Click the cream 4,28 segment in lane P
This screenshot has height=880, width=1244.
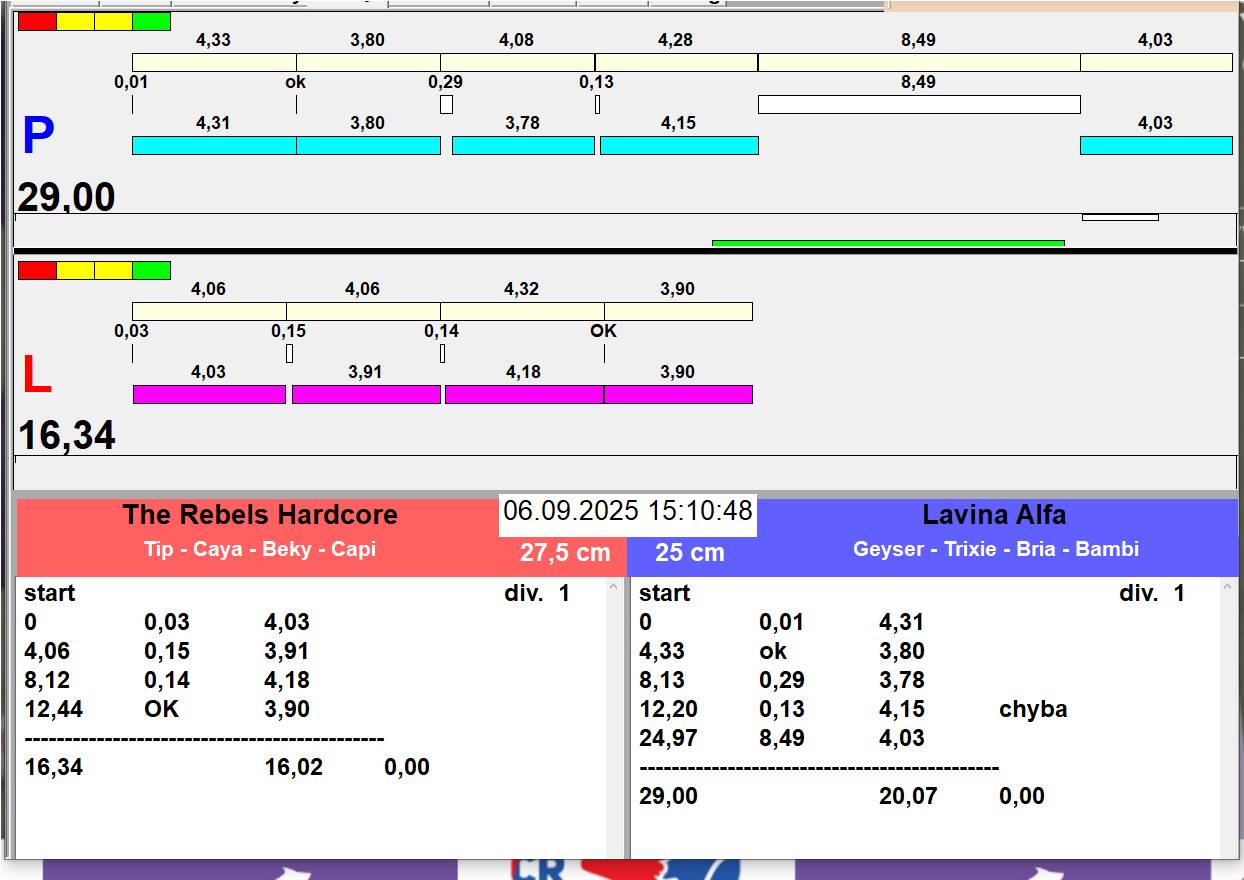pyautogui.click(x=676, y=62)
